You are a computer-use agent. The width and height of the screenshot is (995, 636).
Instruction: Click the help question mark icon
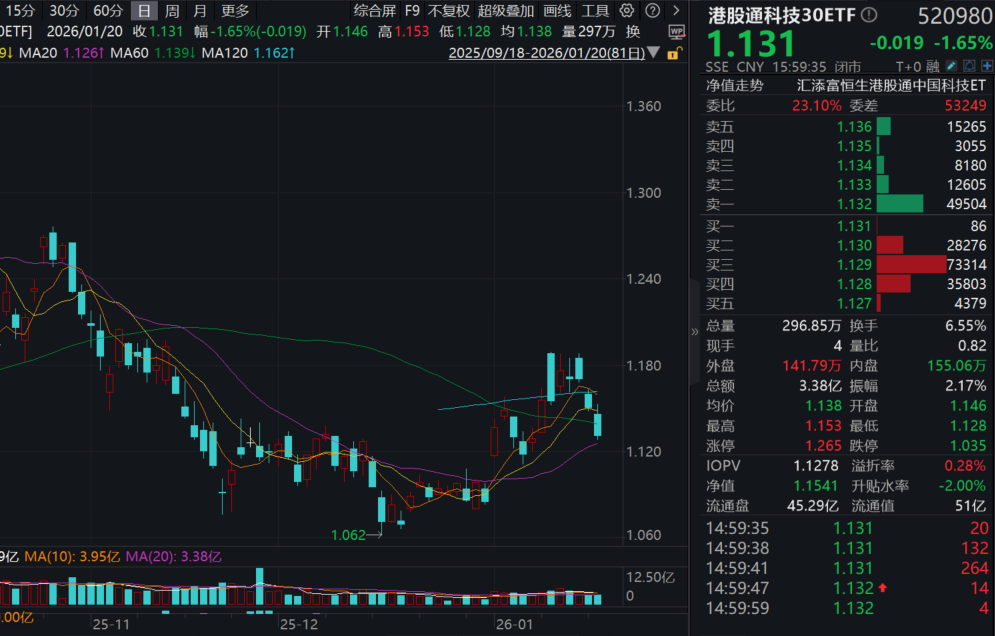coord(652,10)
